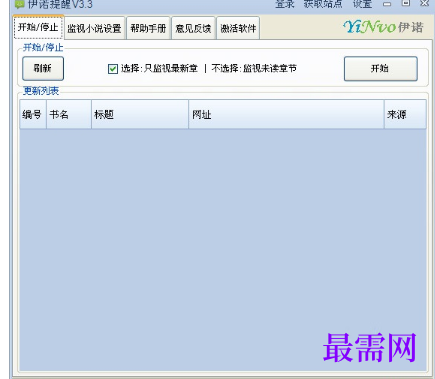Sort by the 书名 column header
Image resolution: width=435 pixels, height=379 pixels.
(x=69, y=114)
